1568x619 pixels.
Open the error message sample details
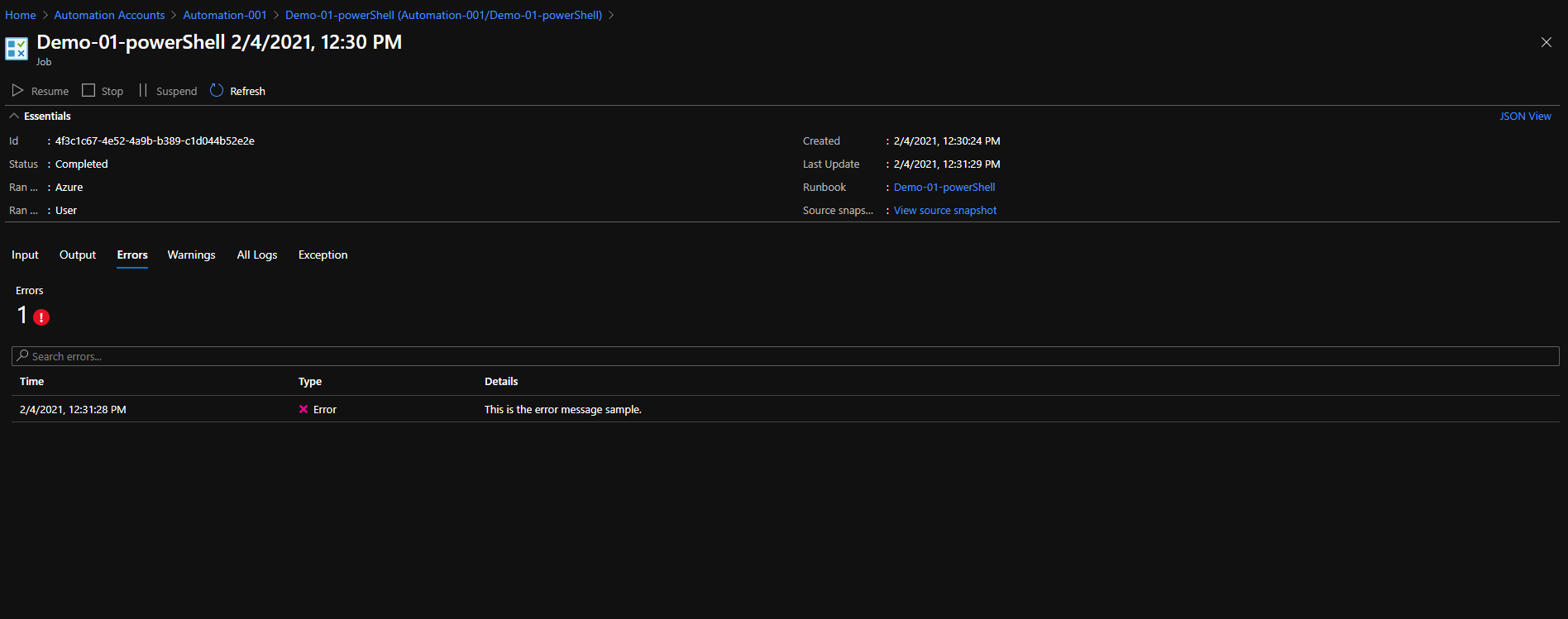(x=563, y=409)
